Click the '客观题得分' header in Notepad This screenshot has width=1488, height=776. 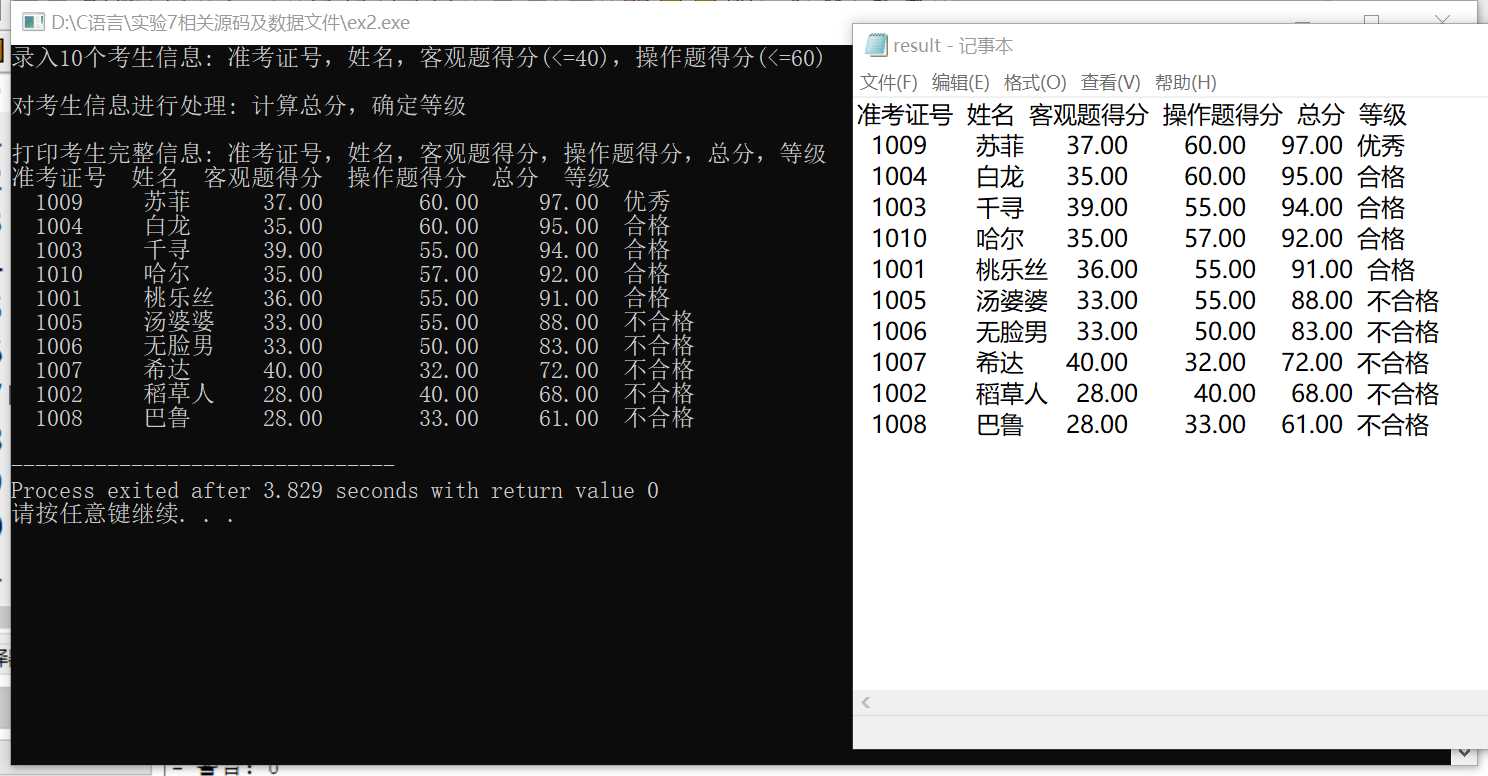pyautogui.click(x=1089, y=115)
